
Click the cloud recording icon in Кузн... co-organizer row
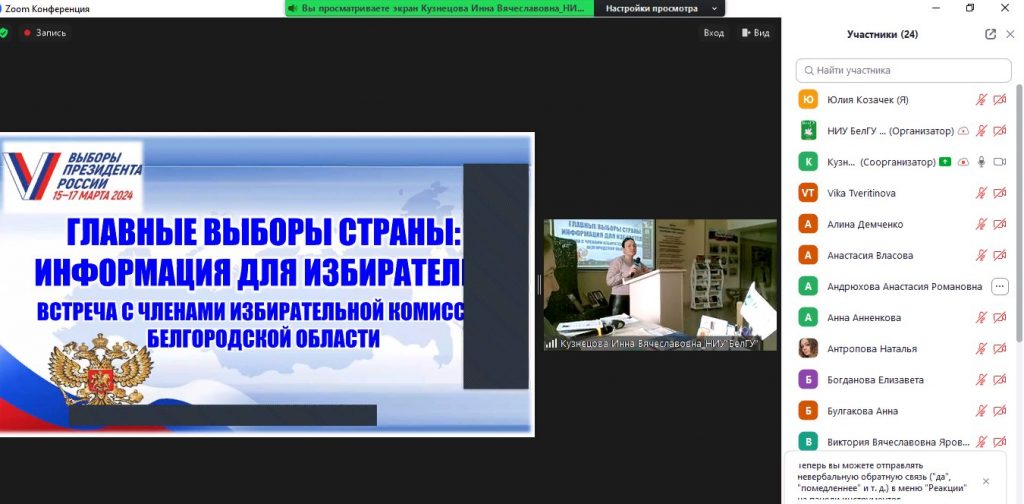(963, 162)
